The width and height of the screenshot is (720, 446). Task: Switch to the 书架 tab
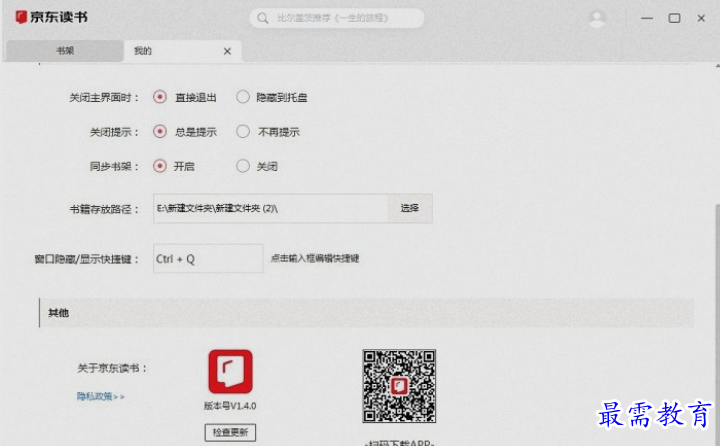tap(65, 51)
